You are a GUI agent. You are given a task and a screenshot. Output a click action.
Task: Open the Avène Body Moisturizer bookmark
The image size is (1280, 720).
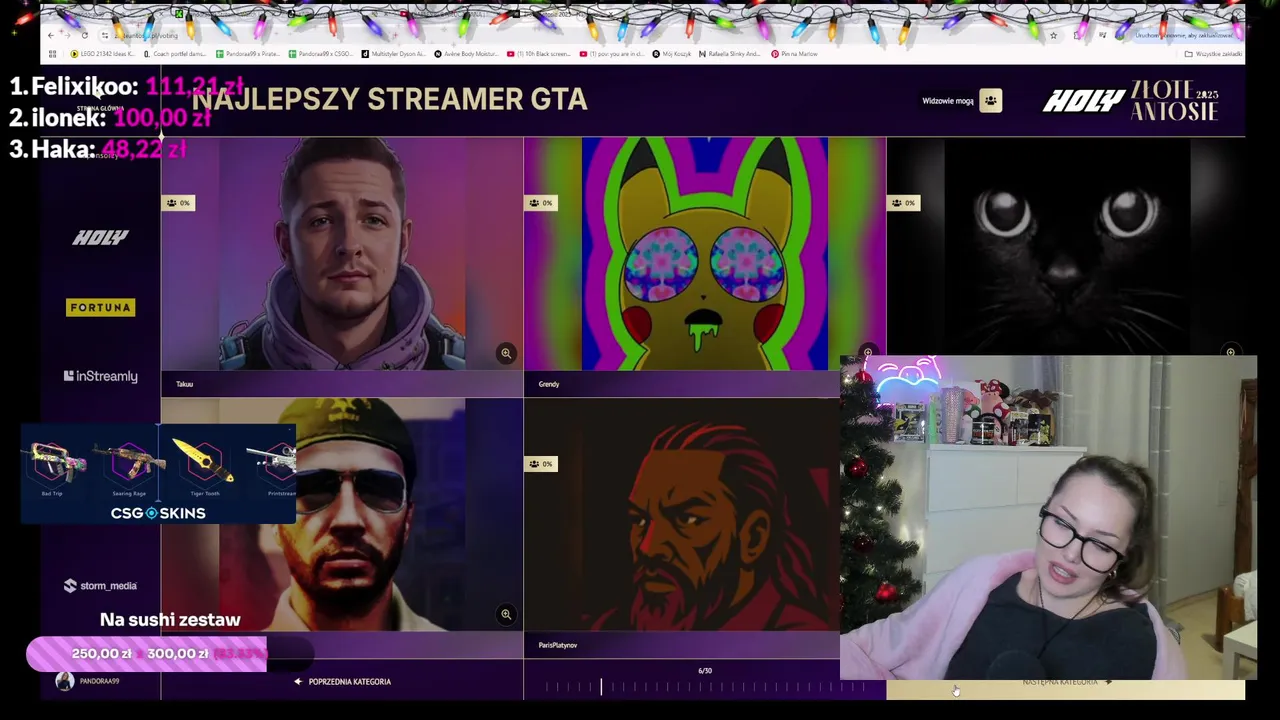pos(467,54)
